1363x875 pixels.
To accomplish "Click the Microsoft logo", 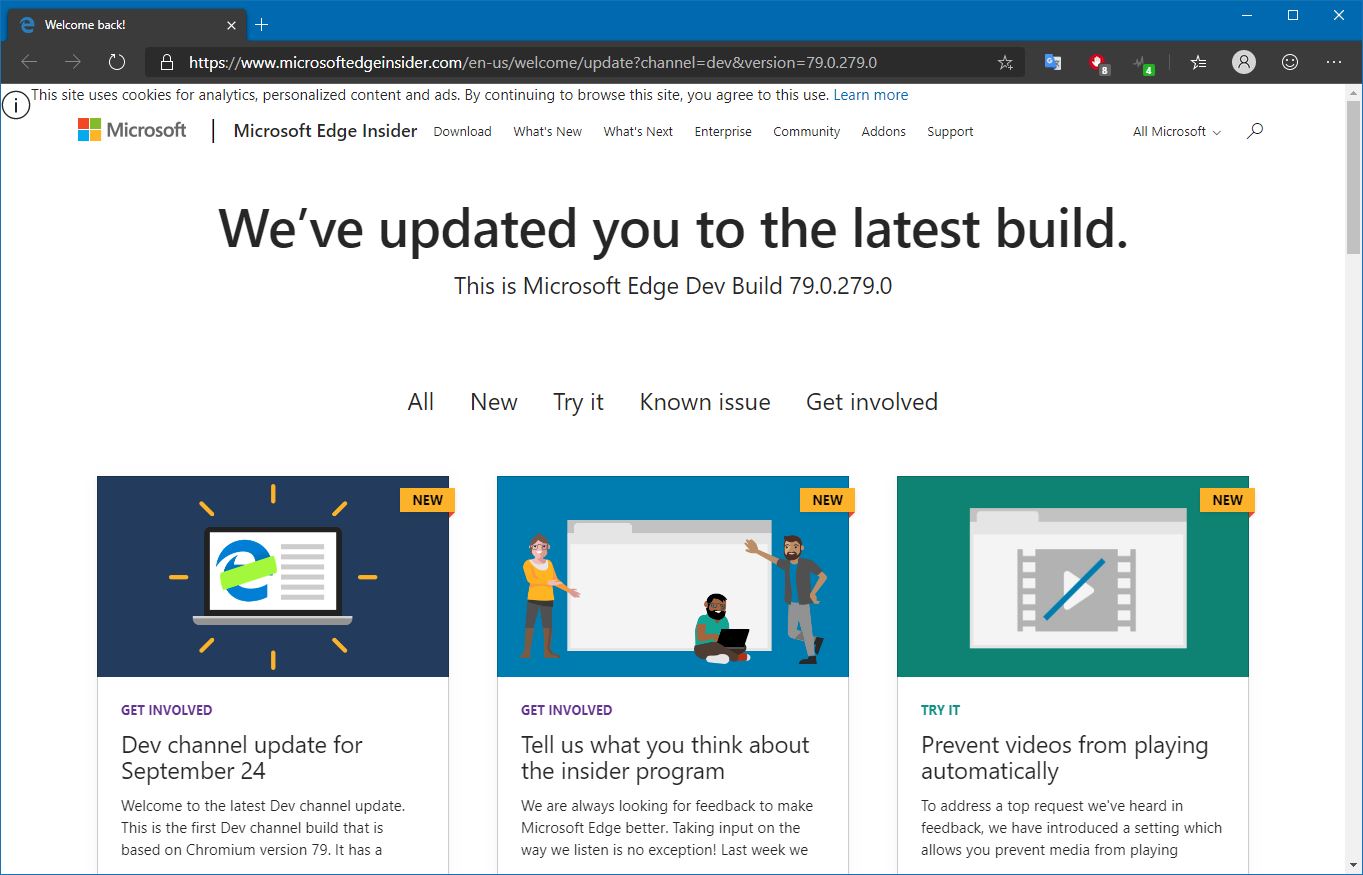I will pyautogui.click(x=132, y=130).
